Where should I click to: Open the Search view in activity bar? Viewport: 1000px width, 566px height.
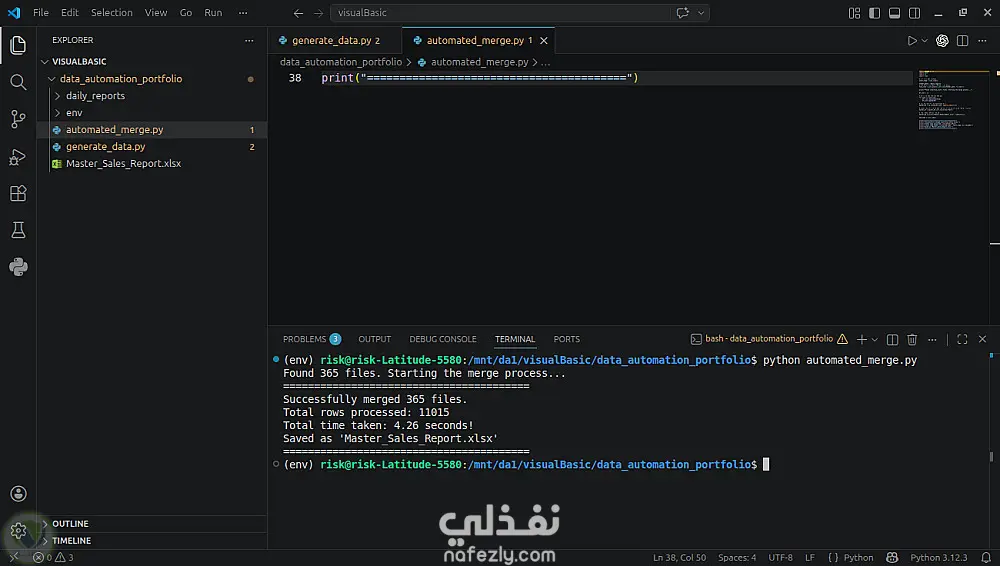(x=18, y=82)
